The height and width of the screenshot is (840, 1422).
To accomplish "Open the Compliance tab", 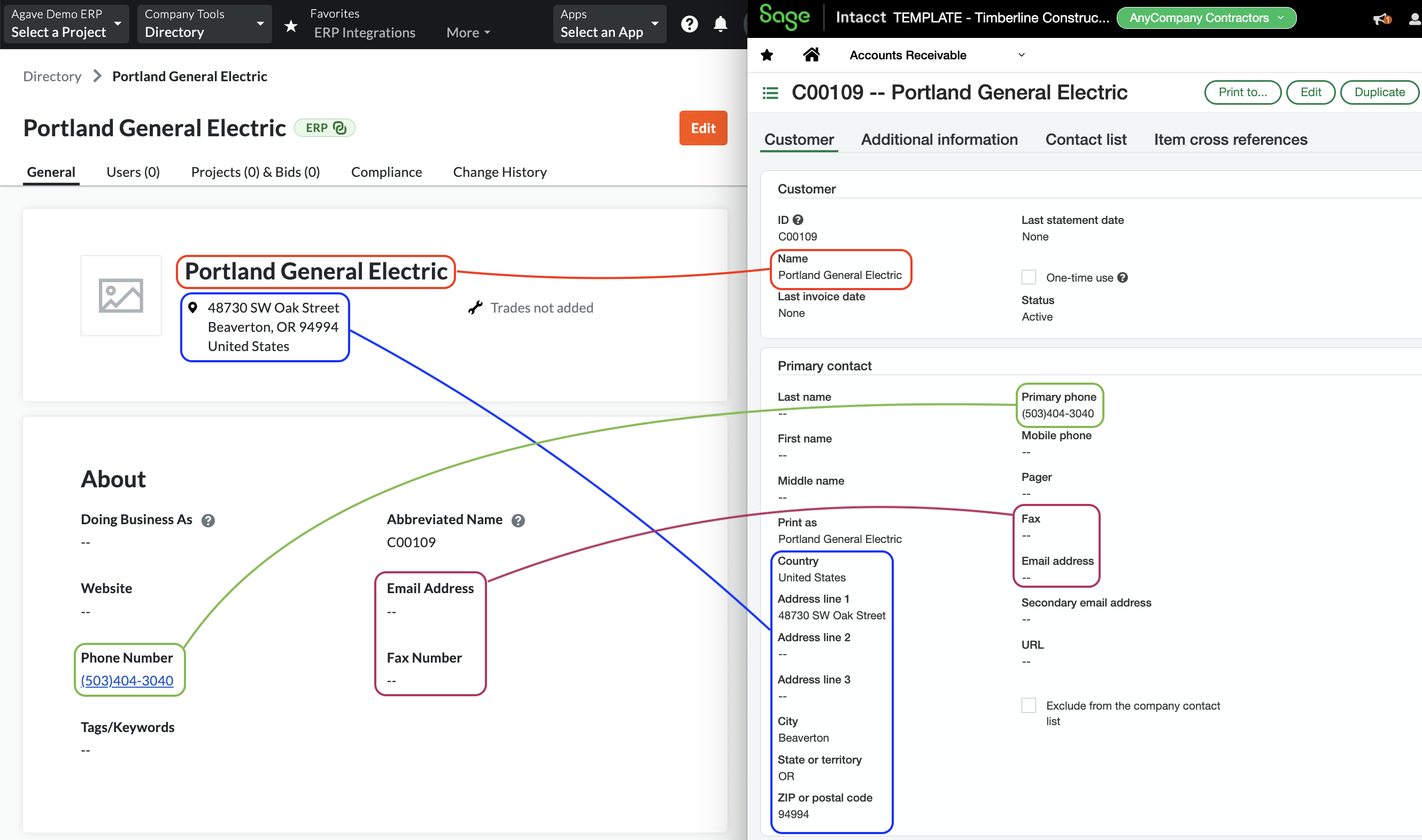I will pyautogui.click(x=386, y=172).
